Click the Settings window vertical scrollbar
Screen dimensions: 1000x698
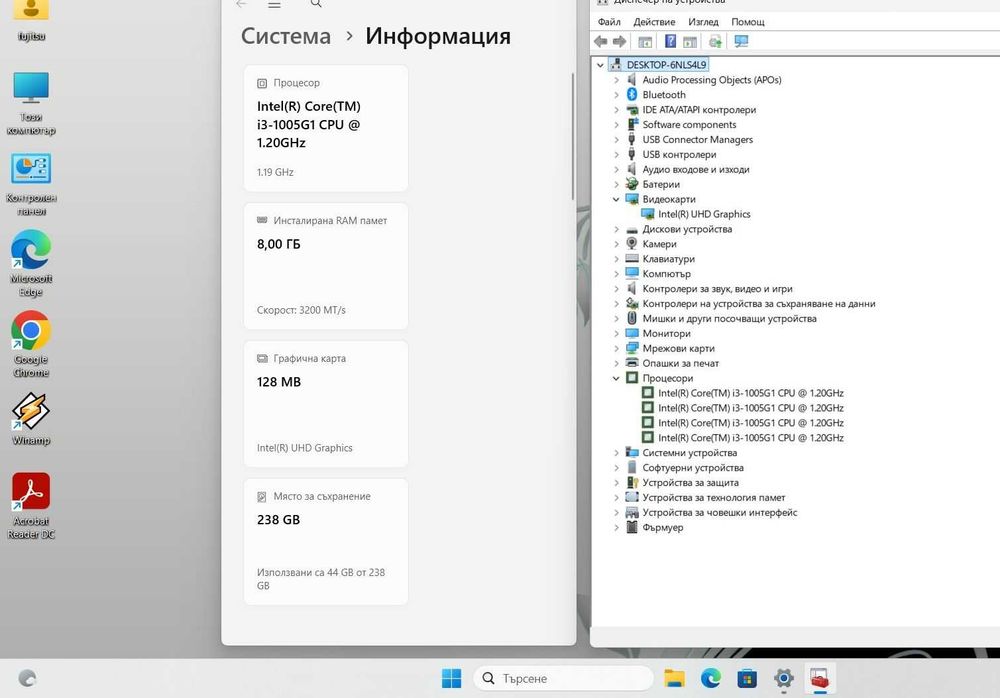[573, 136]
